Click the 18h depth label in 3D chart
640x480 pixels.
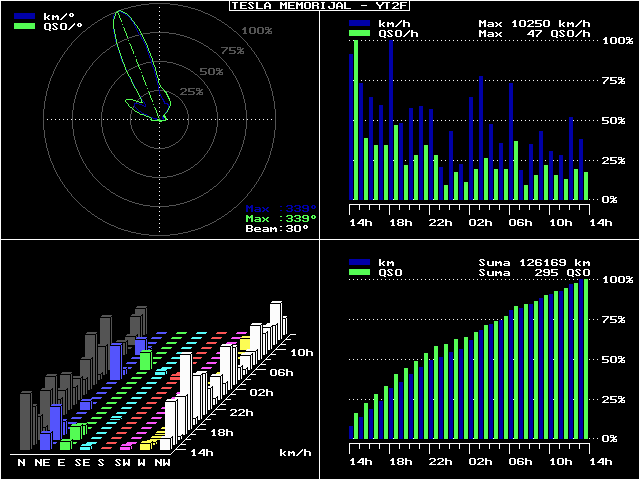[222, 432]
